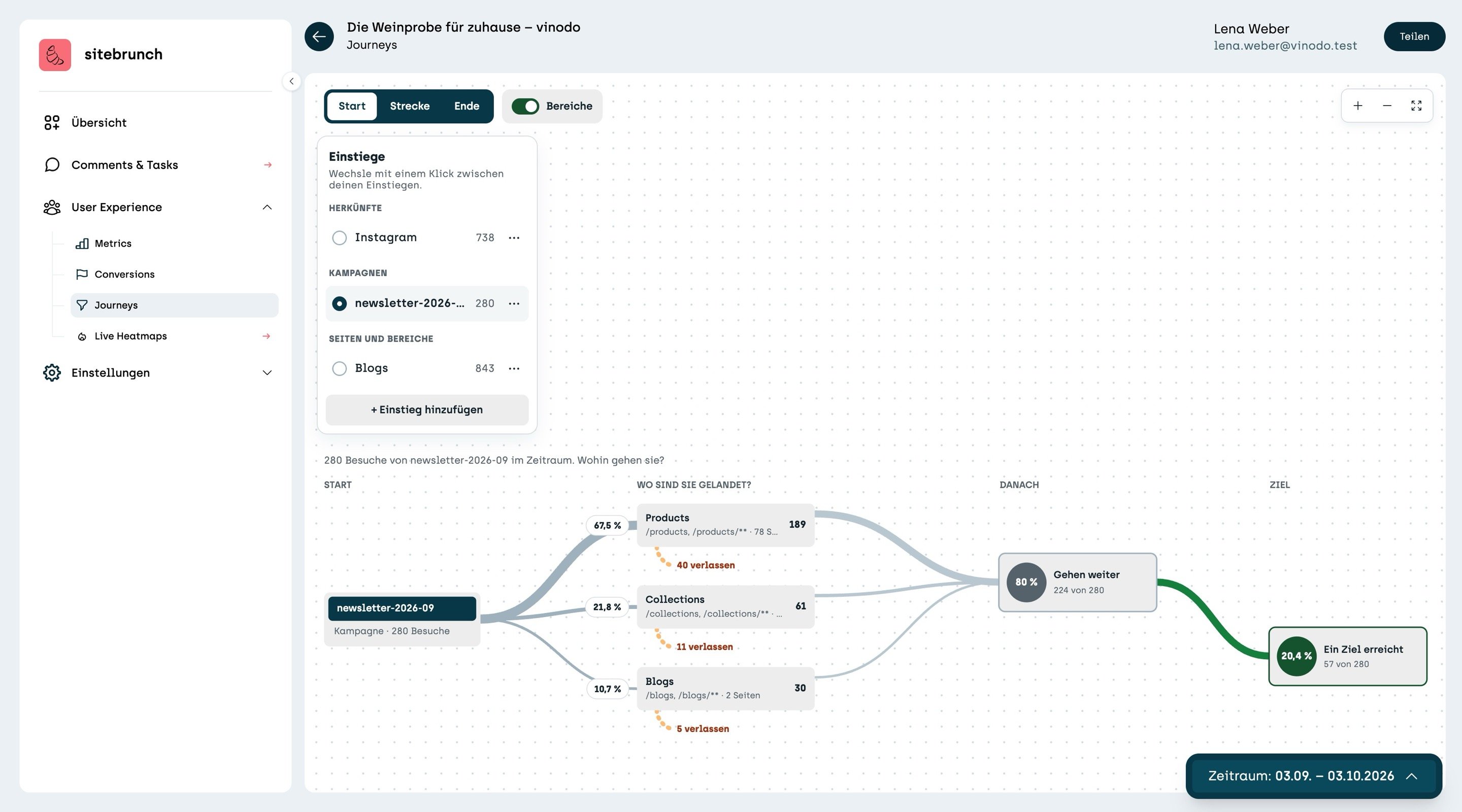Image resolution: width=1462 pixels, height=812 pixels.
Task: Select the Collections landing node
Action: [x=725, y=606]
